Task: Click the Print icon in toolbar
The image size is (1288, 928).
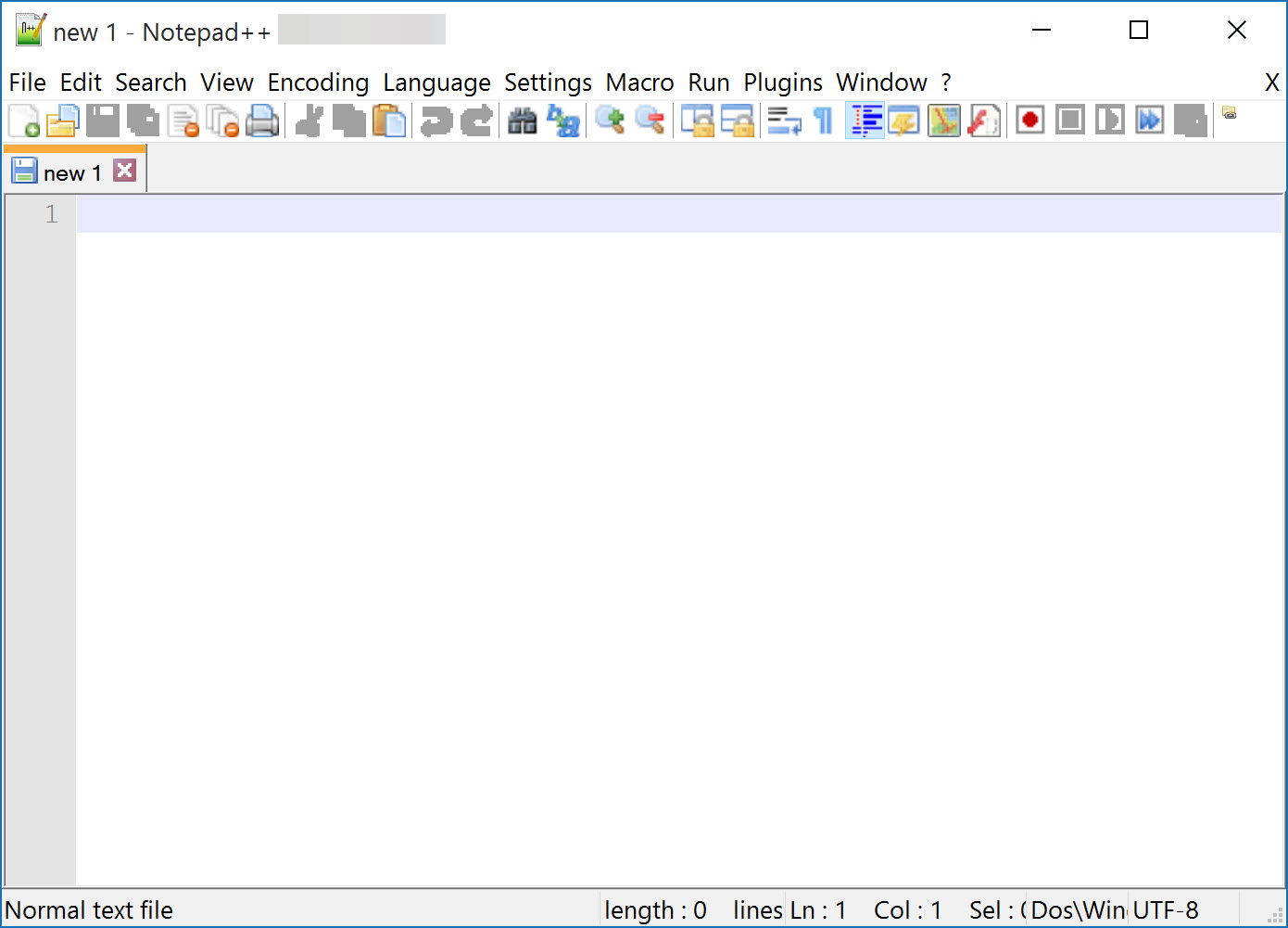Action: pos(263,121)
